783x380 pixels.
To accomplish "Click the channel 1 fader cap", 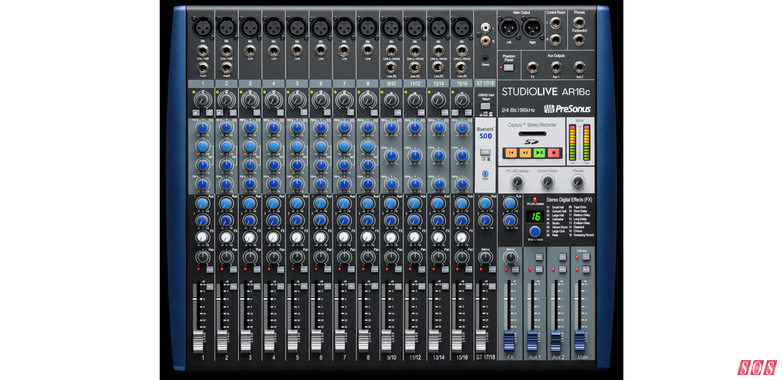I will click(199, 341).
